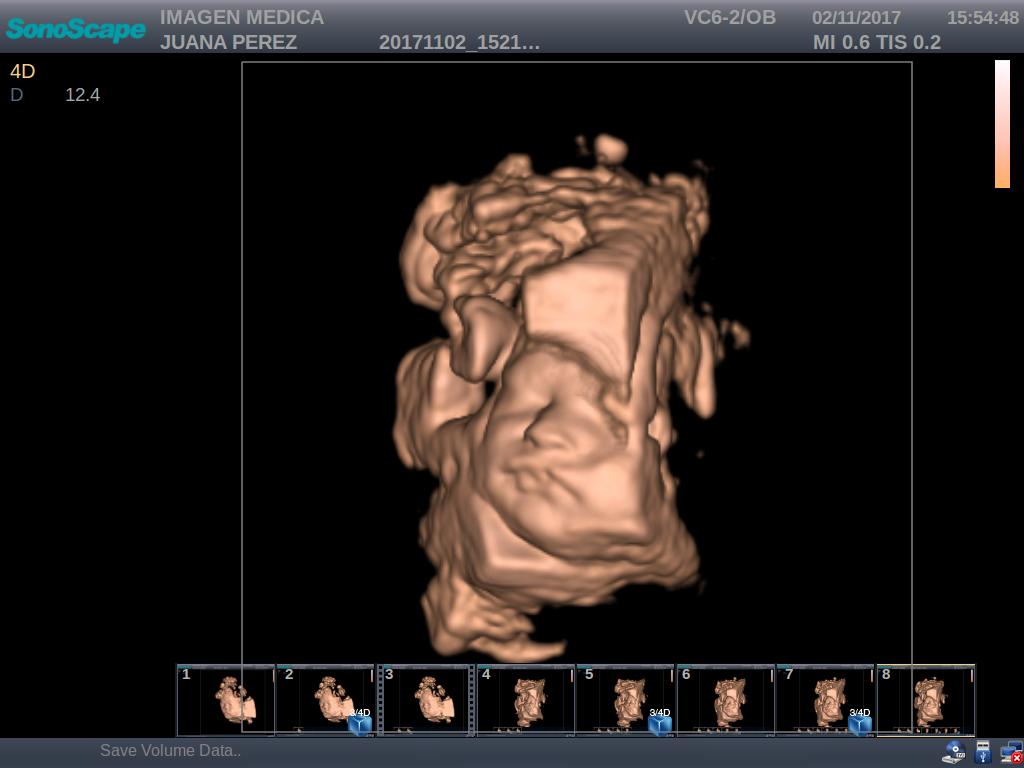The image size is (1024, 768).
Task: Click the network status icon with red X
Action: [x=1010, y=753]
